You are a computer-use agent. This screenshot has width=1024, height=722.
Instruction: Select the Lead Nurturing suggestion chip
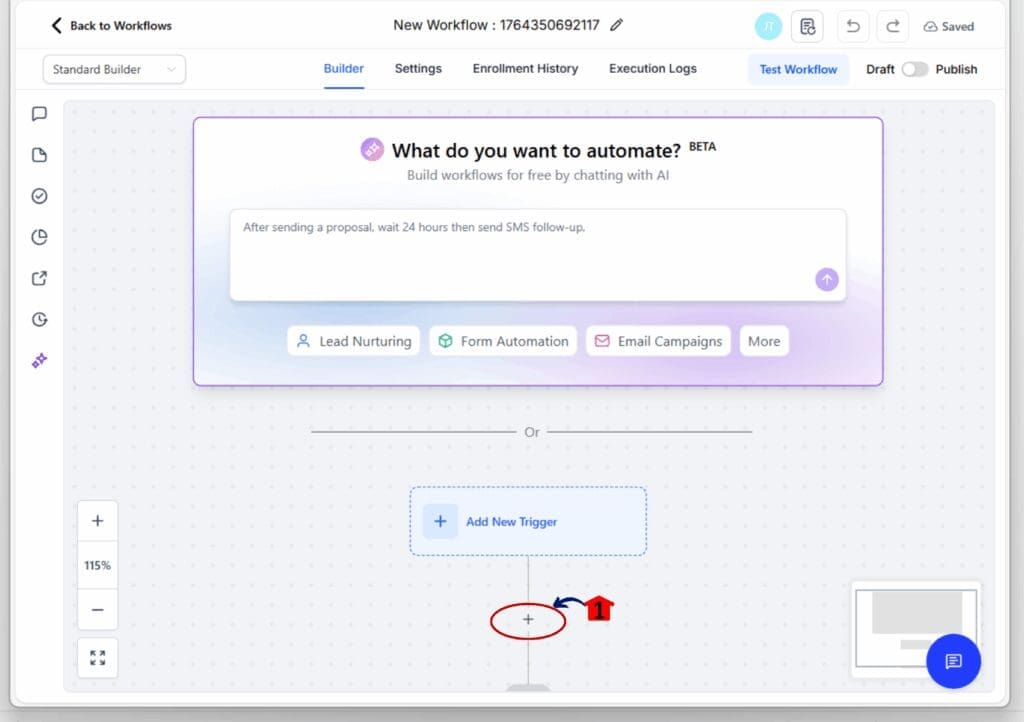(353, 341)
